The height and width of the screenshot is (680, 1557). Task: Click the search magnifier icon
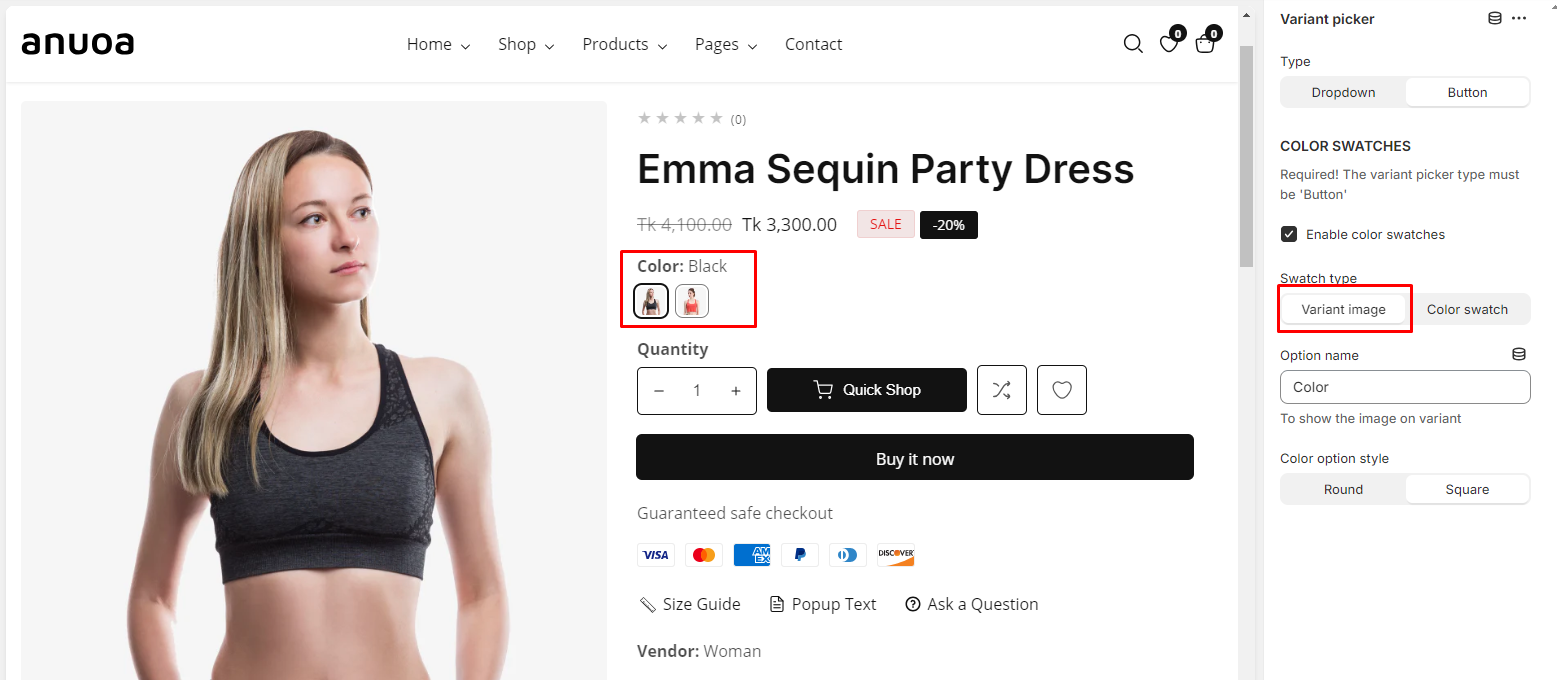pyautogui.click(x=1133, y=44)
